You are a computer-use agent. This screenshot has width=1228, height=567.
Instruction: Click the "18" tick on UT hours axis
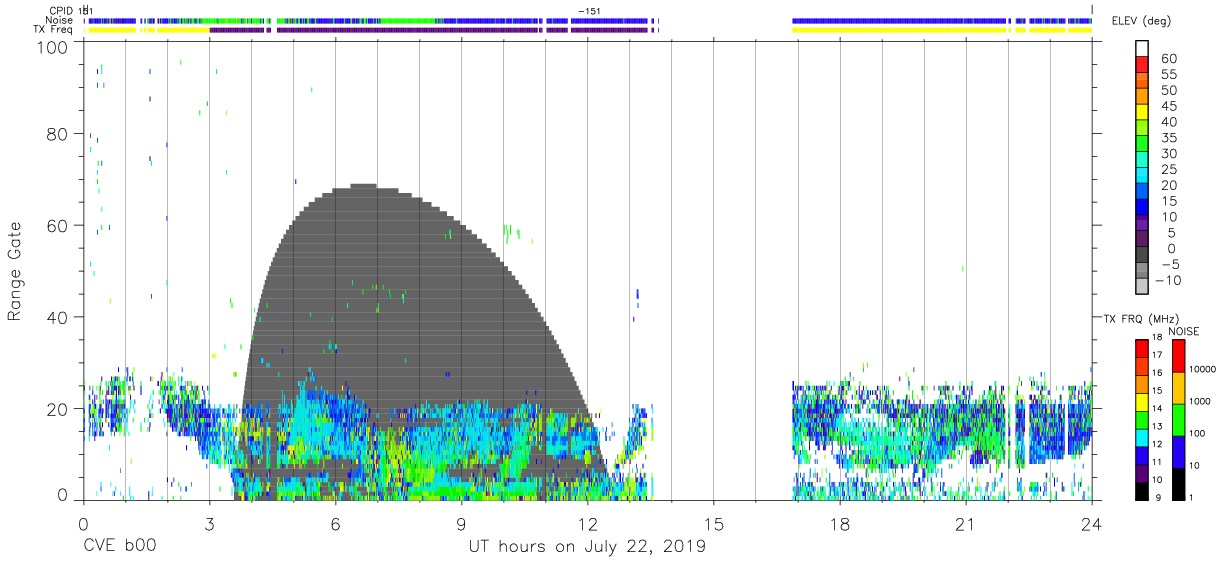coord(839,524)
